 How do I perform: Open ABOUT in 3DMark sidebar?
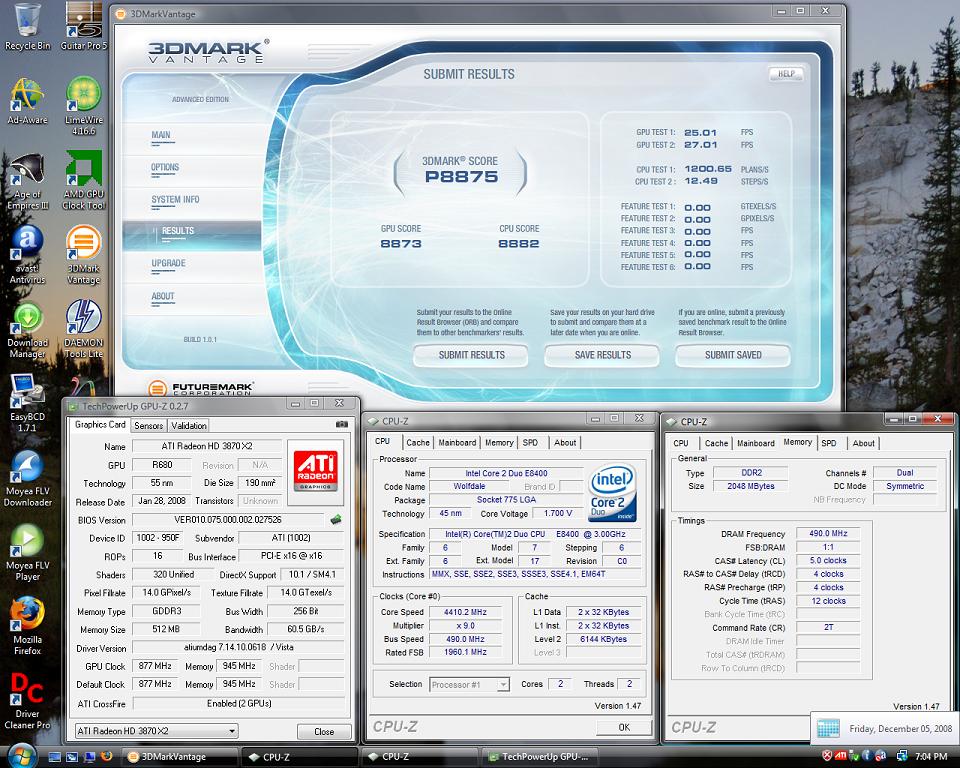click(163, 296)
